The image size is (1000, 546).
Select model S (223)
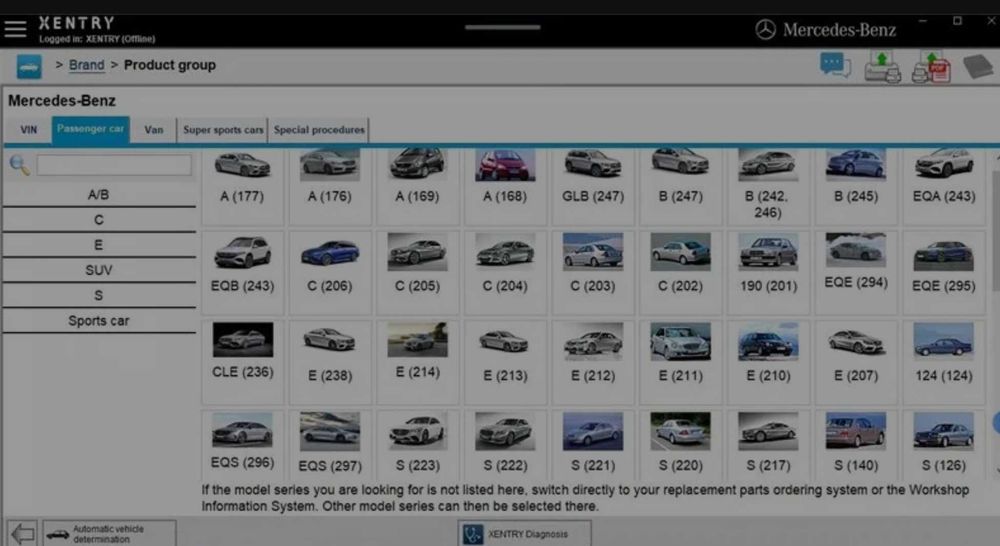click(x=417, y=445)
